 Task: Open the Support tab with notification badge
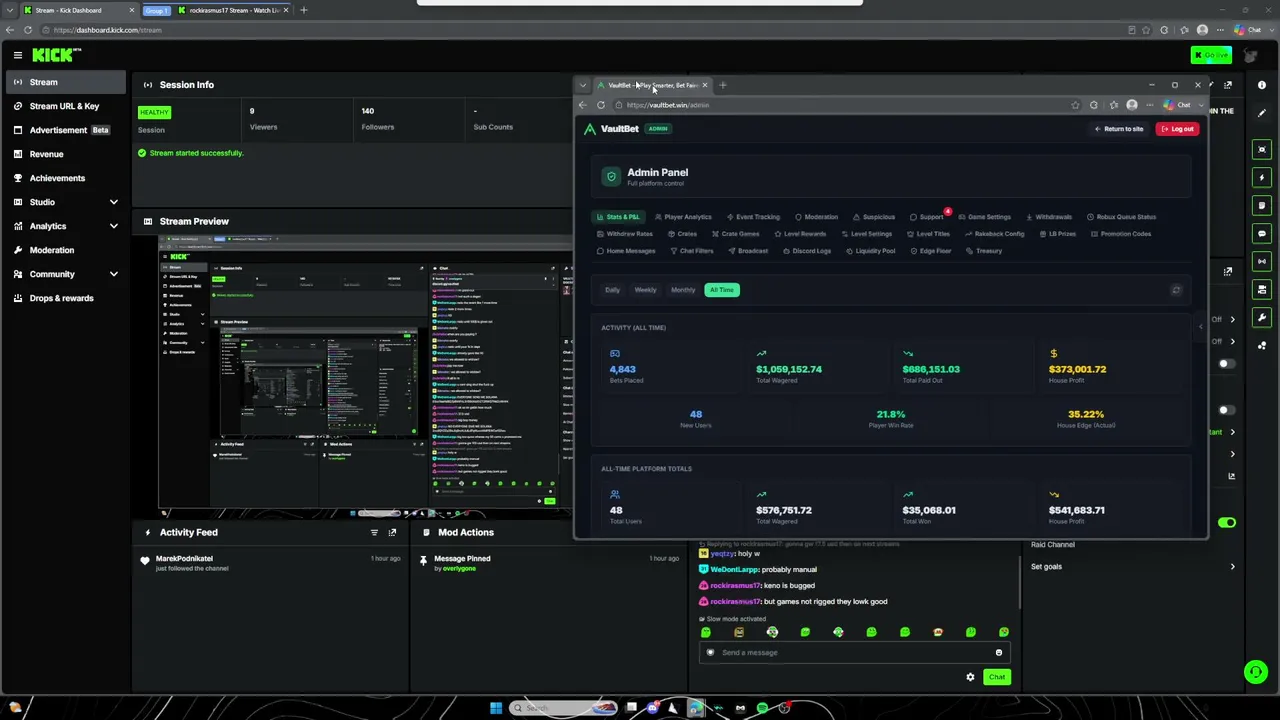point(928,217)
